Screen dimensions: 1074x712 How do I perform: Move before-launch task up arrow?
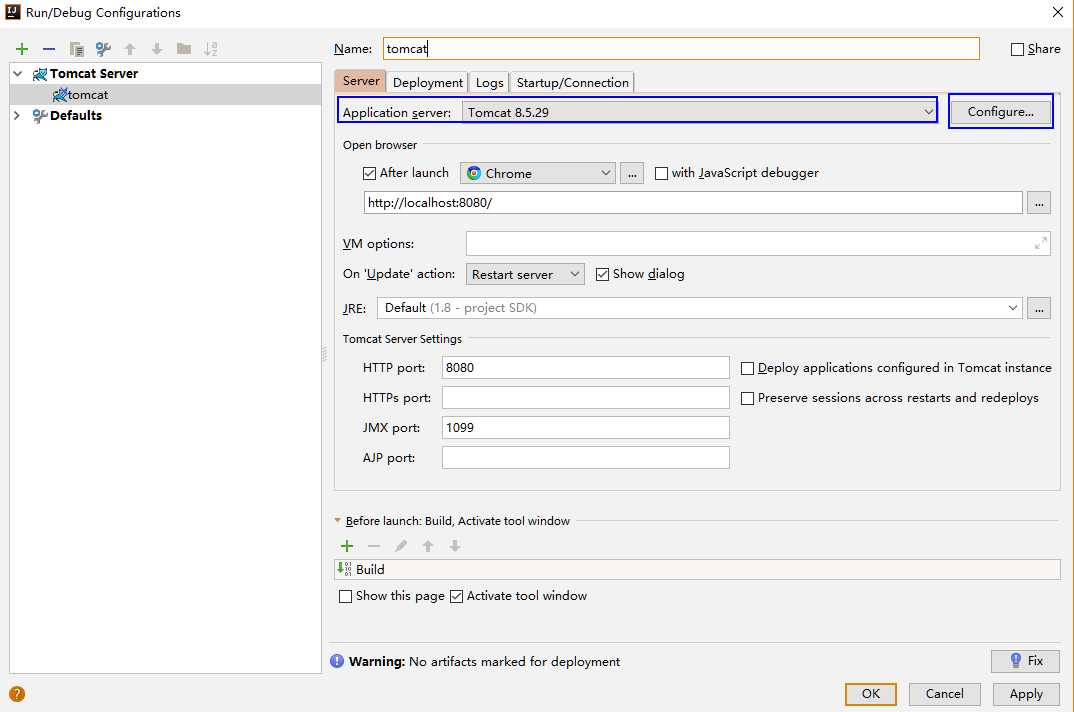[x=428, y=546]
